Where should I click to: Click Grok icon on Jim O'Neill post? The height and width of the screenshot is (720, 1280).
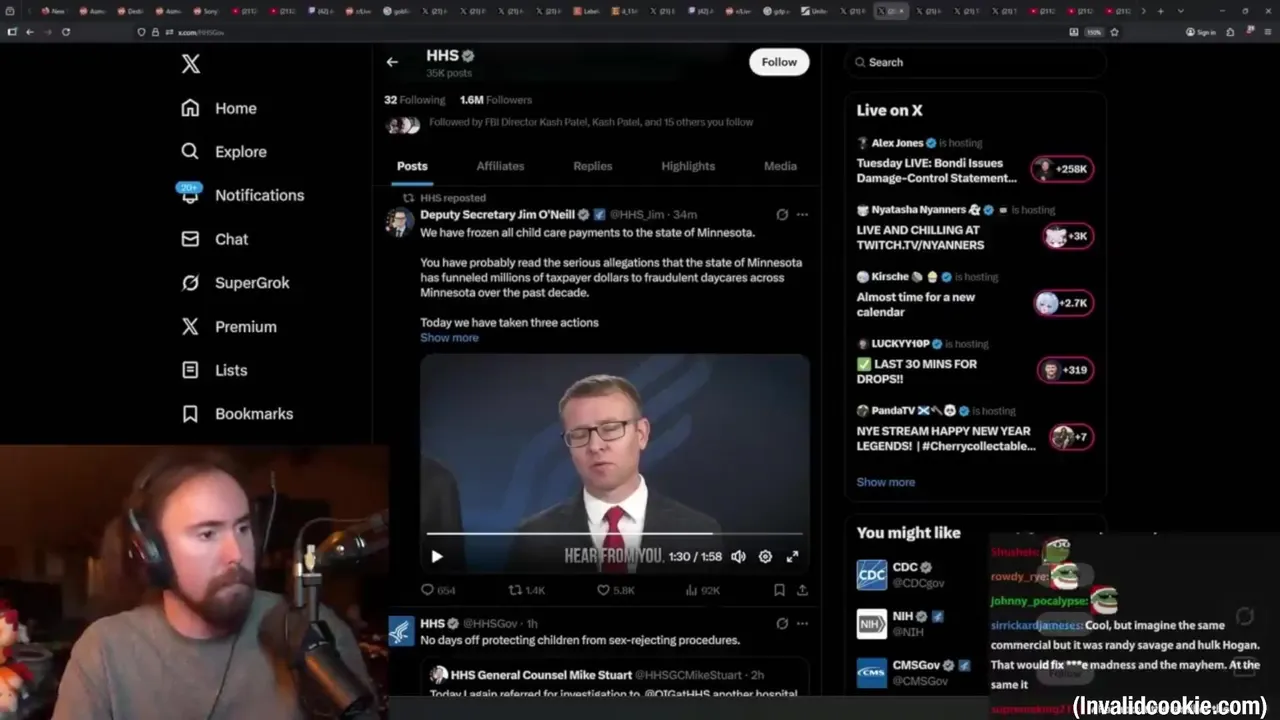pos(782,215)
